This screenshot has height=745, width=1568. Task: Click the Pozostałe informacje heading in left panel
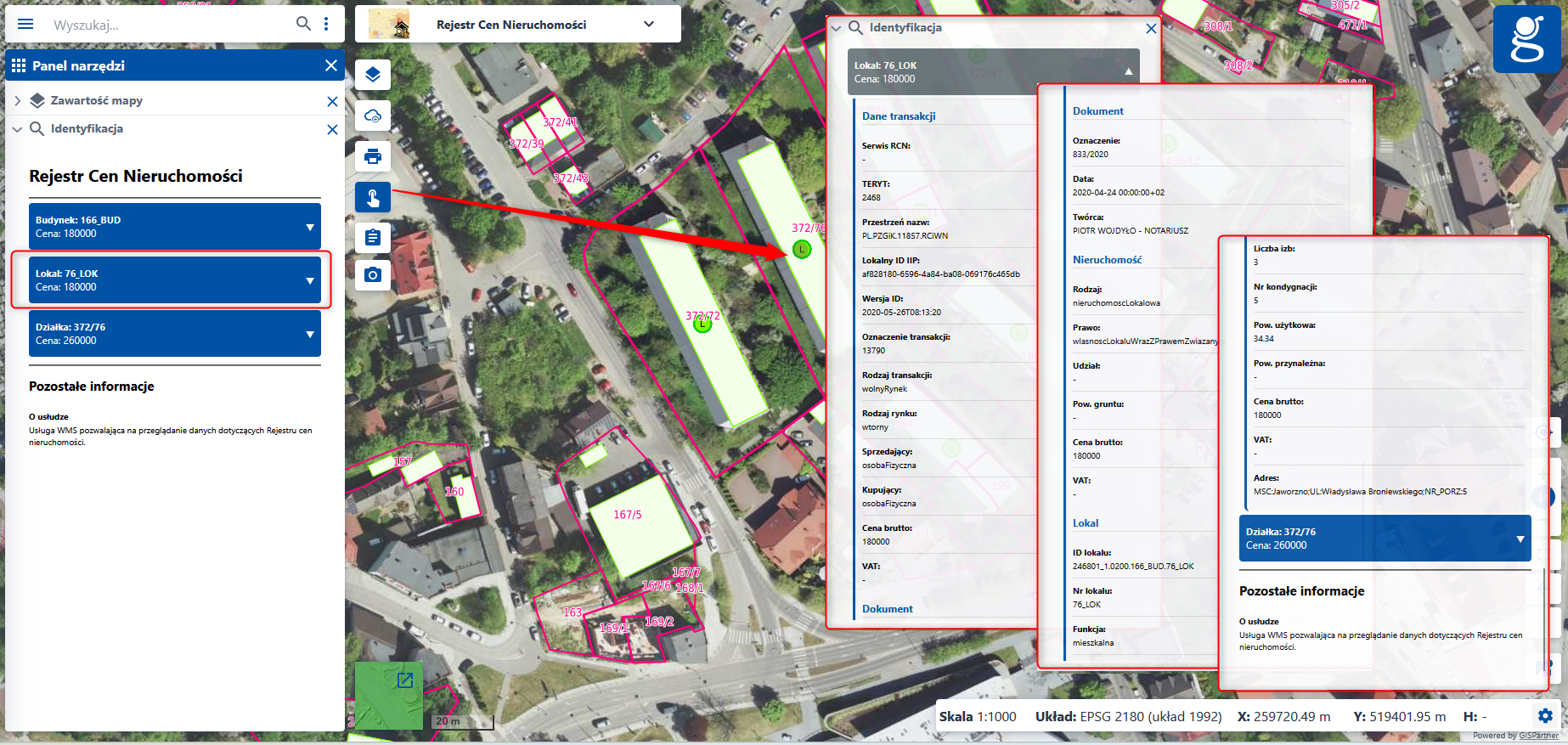coord(92,387)
